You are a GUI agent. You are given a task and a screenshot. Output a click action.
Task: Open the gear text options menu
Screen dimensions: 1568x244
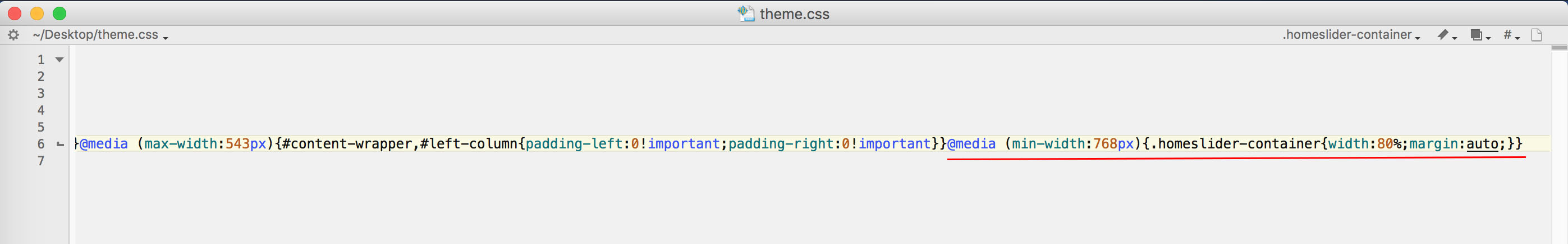[13, 35]
